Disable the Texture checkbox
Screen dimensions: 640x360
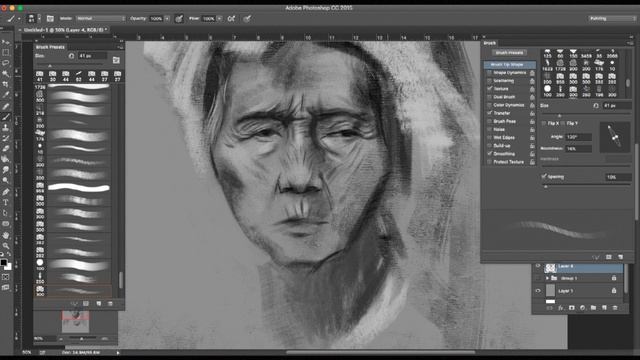coord(489,89)
